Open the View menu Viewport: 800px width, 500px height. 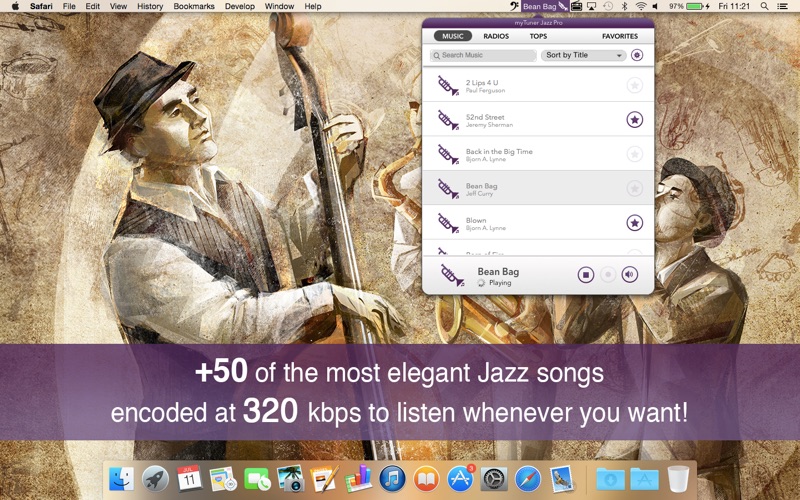point(118,6)
